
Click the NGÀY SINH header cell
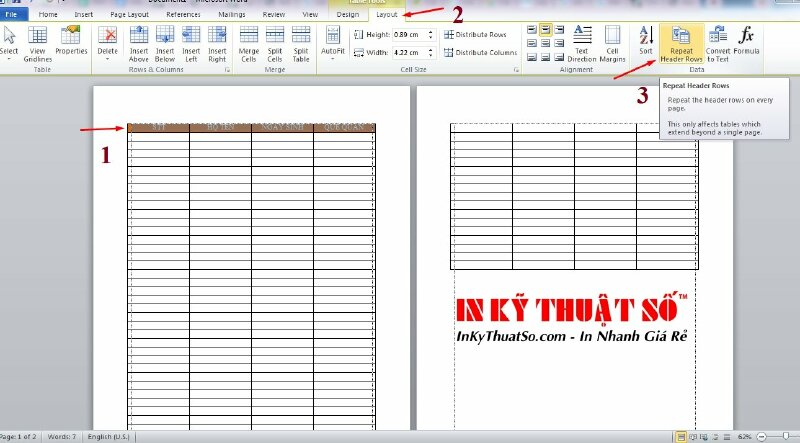(282, 127)
